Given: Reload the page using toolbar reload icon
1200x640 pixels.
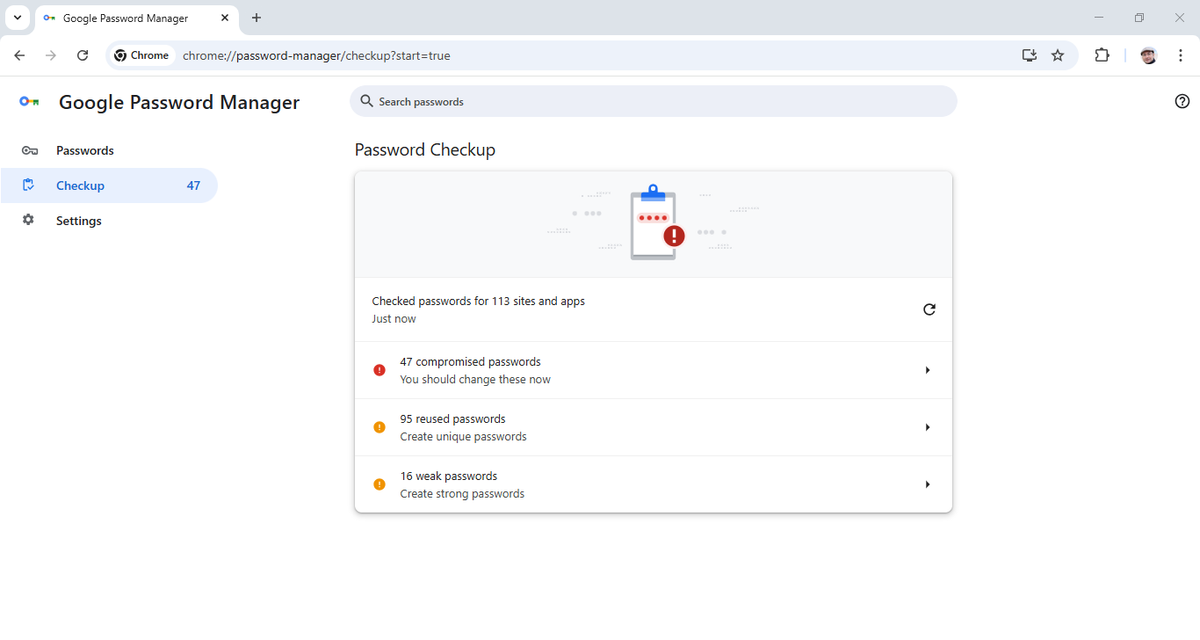Looking at the screenshot, I should [83, 55].
